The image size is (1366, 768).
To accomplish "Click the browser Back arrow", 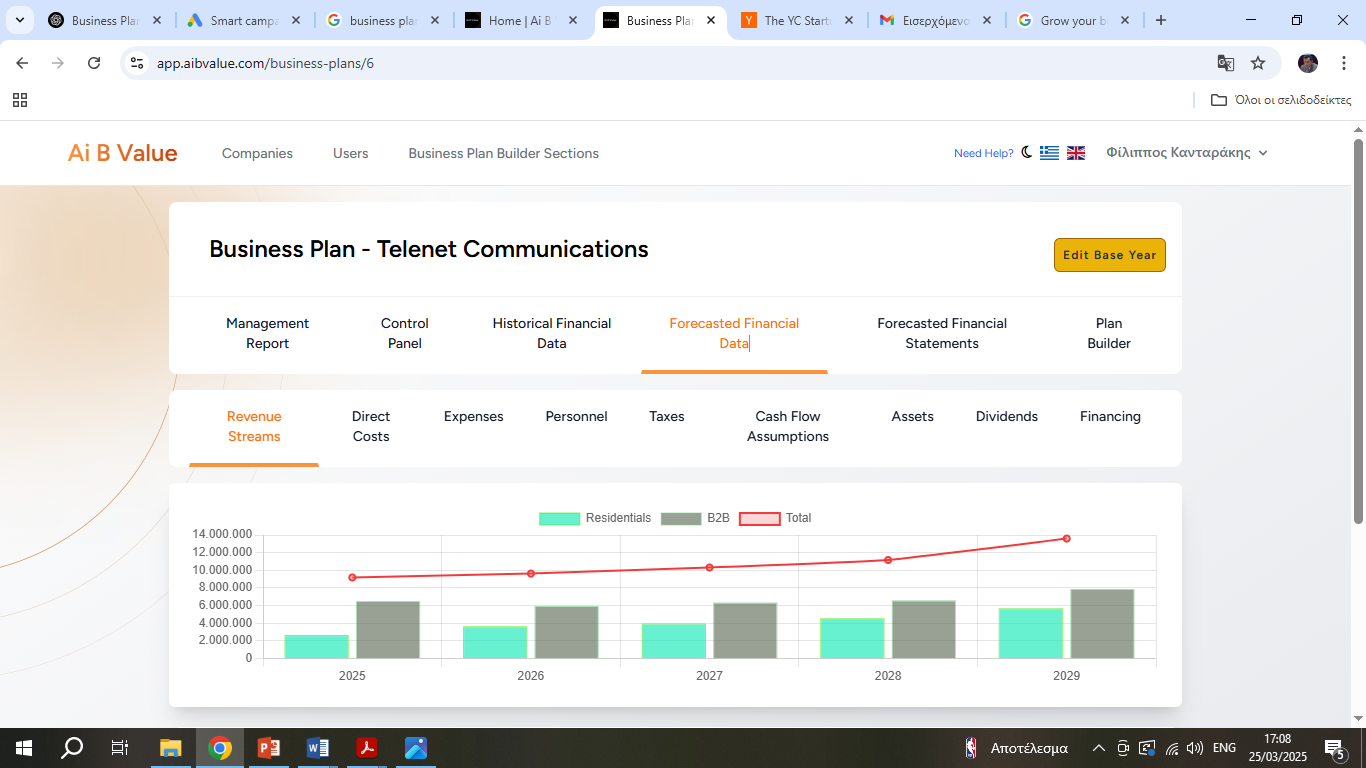I will coord(22,63).
